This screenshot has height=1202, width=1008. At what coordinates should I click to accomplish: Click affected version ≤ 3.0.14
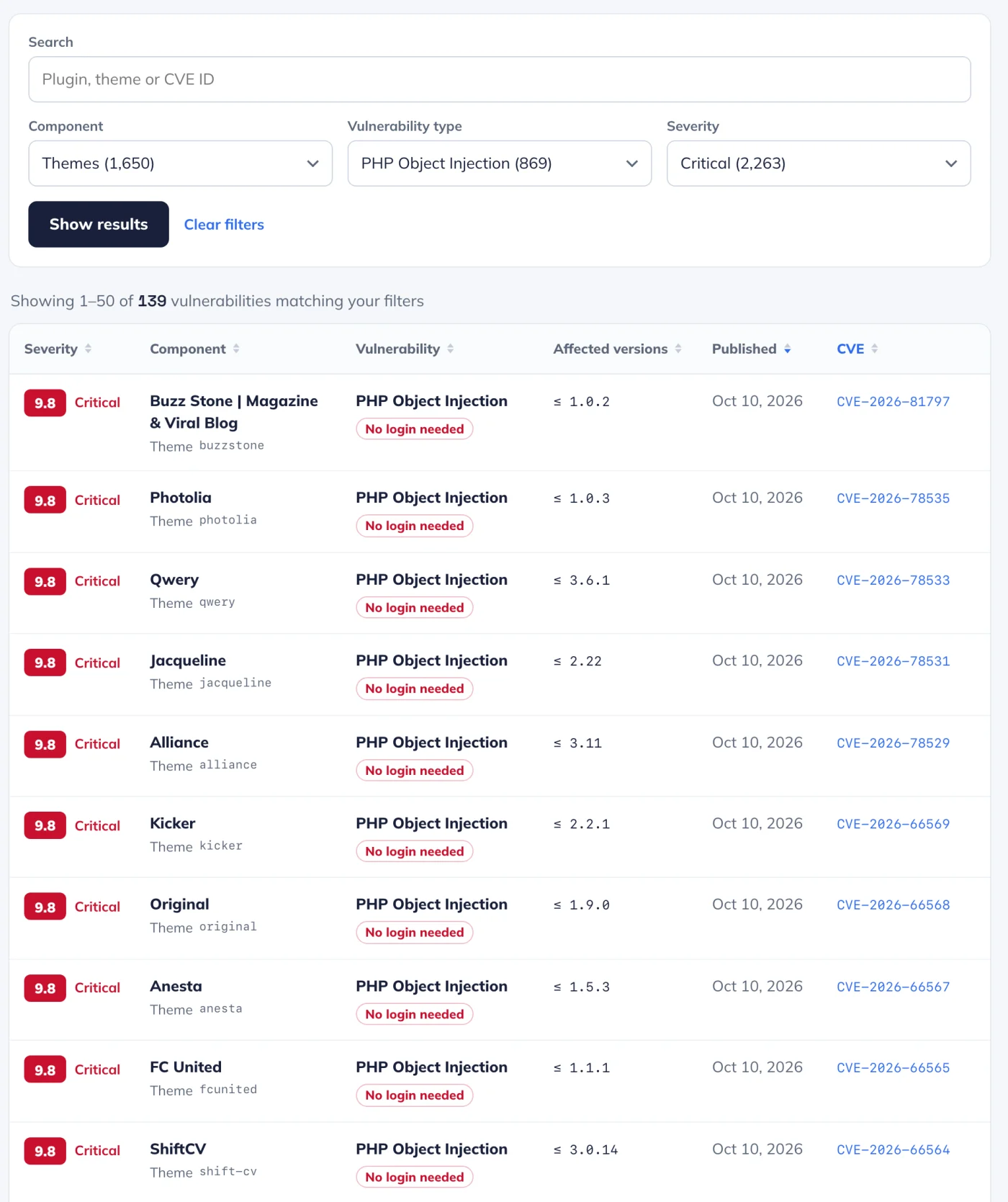(585, 1150)
